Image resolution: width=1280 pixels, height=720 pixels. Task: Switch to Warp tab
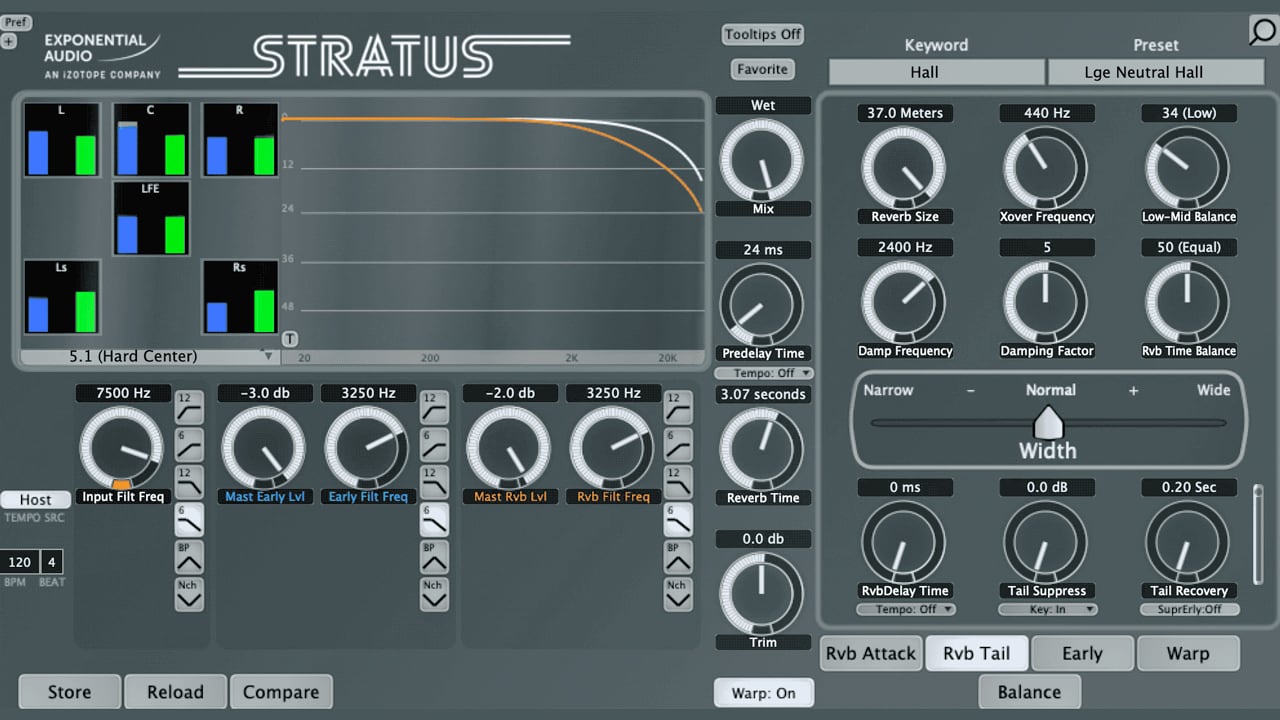pyautogui.click(x=1188, y=654)
